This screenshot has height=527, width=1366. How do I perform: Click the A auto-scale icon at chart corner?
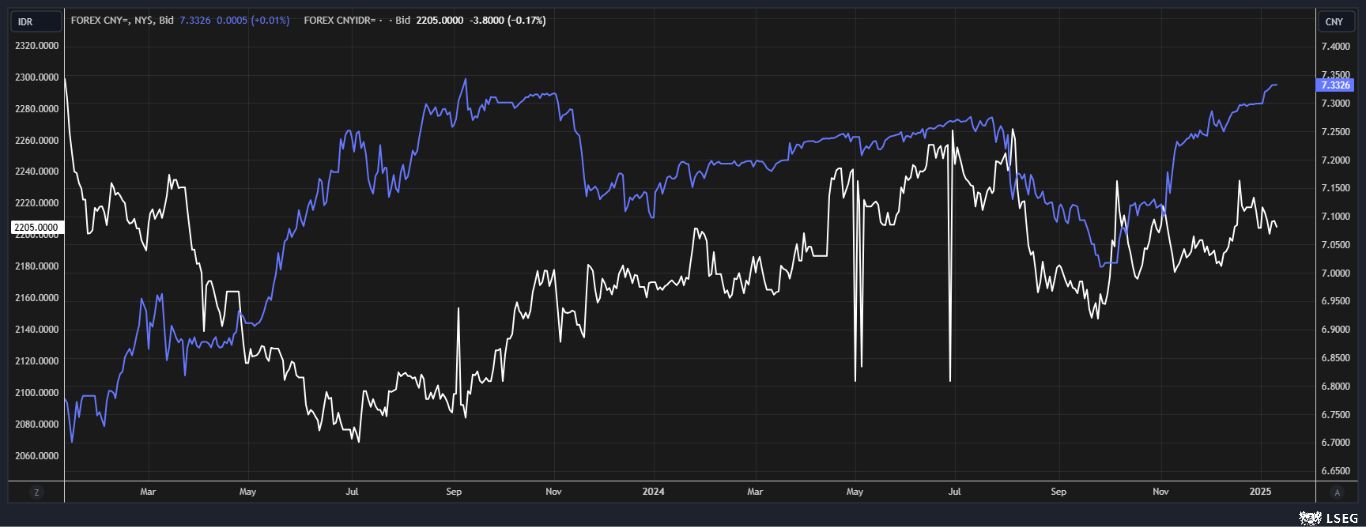[x=1337, y=492]
